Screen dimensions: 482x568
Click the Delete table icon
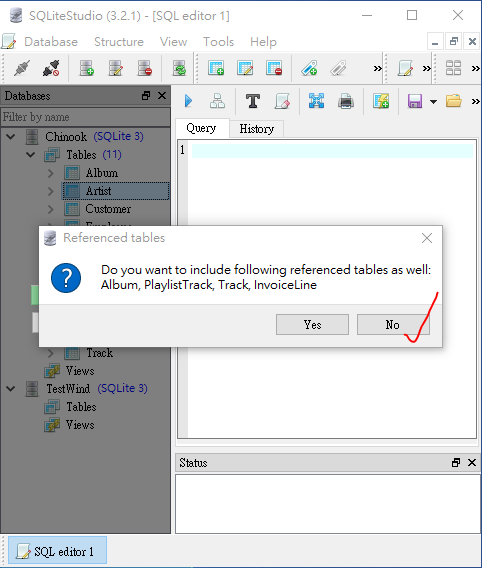pos(274,68)
